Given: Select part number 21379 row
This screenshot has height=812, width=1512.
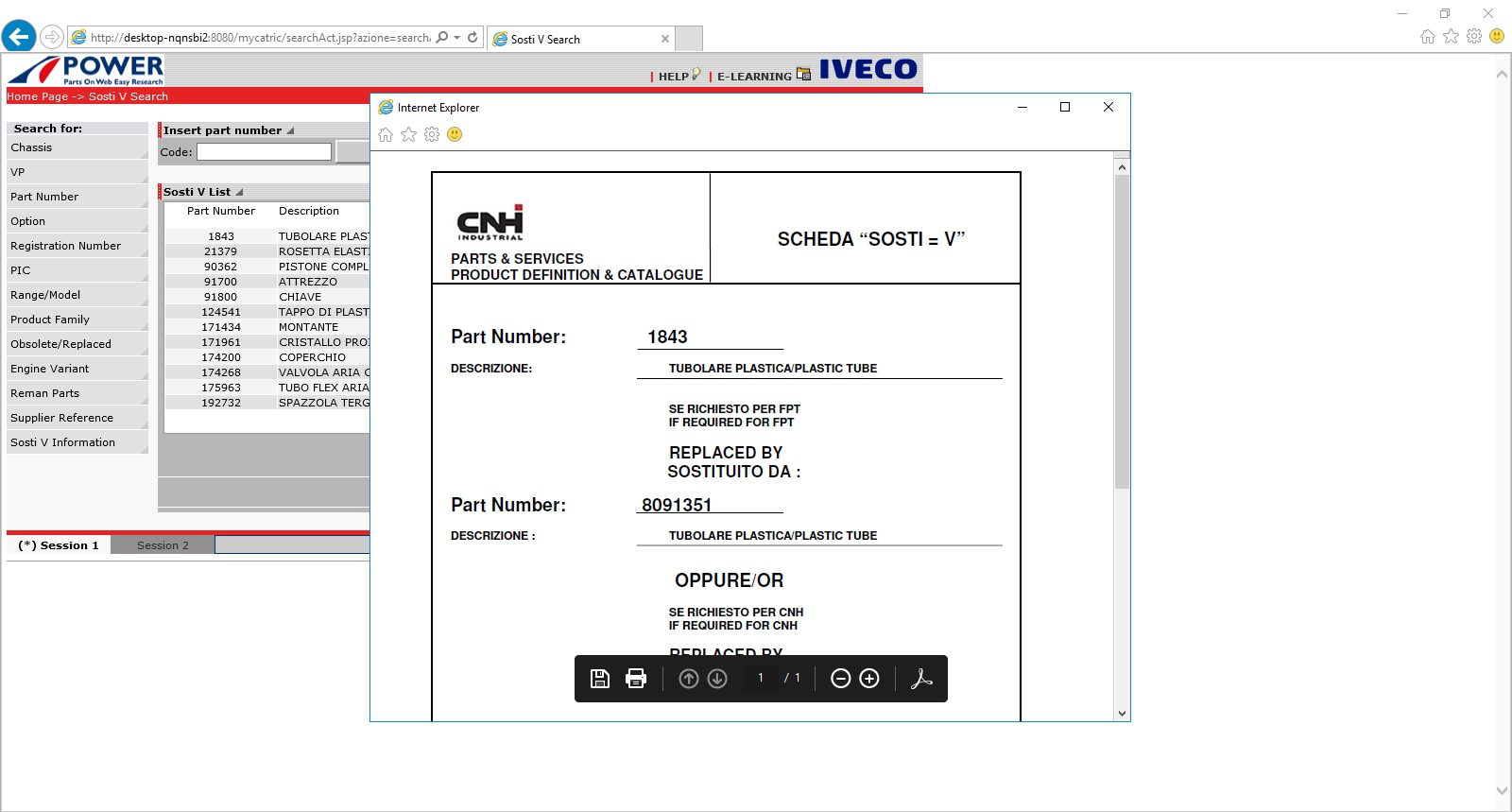Looking at the screenshot, I should click(x=267, y=251).
